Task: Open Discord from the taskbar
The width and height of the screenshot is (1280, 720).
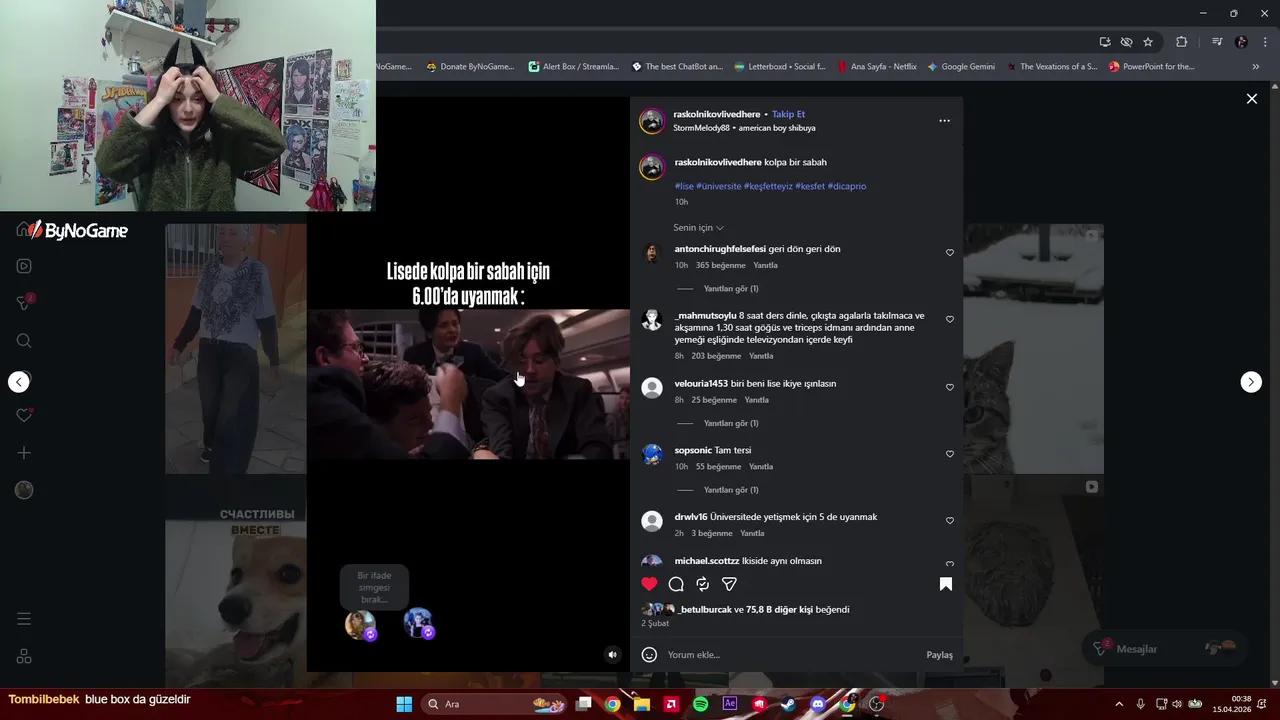Action: tap(818, 704)
